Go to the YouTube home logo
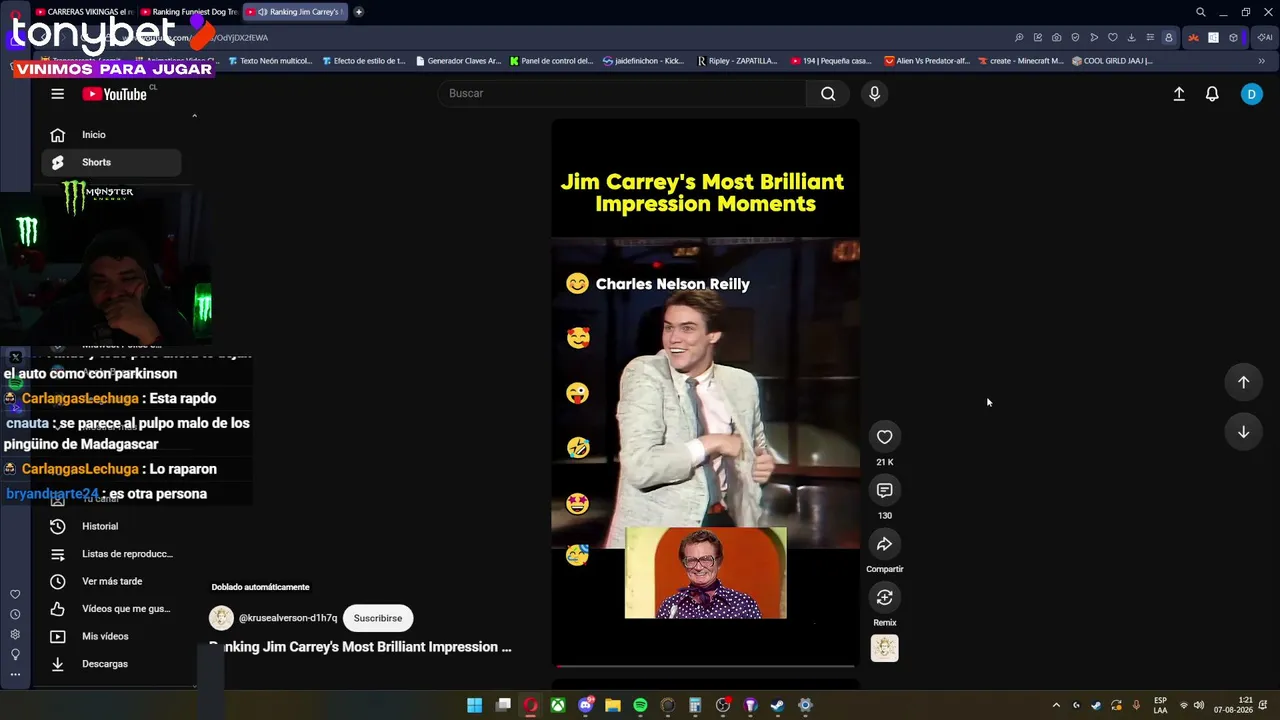The image size is (1280, 720). pyautogui.click(x=115, y=94)
